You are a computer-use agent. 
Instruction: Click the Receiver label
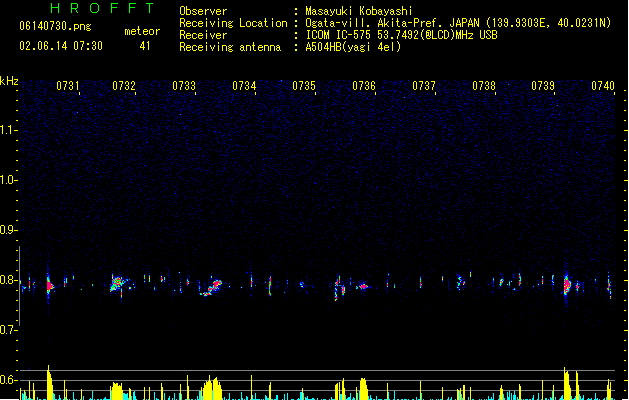203,35
